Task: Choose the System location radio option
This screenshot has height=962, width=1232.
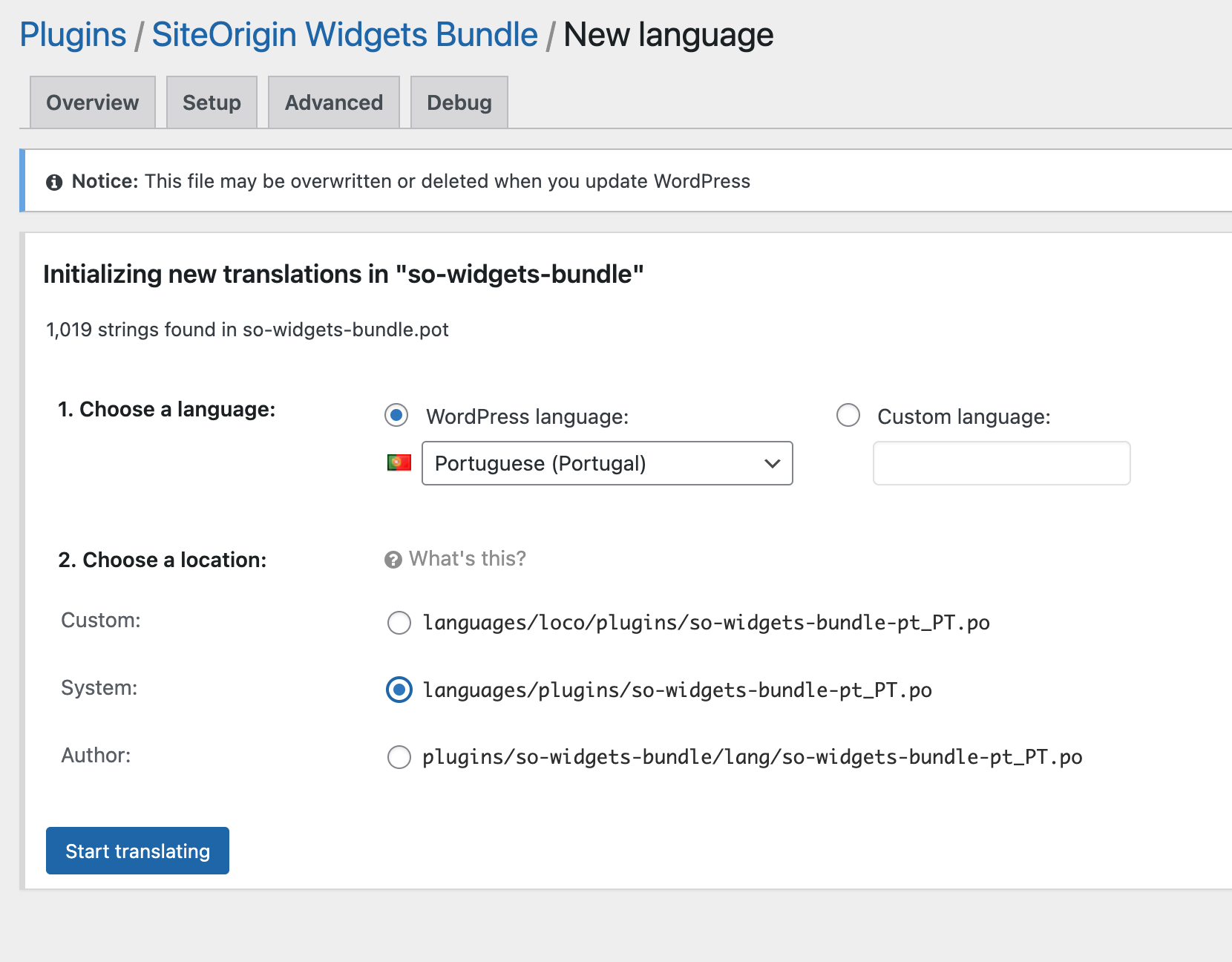Action: [399, 690]
